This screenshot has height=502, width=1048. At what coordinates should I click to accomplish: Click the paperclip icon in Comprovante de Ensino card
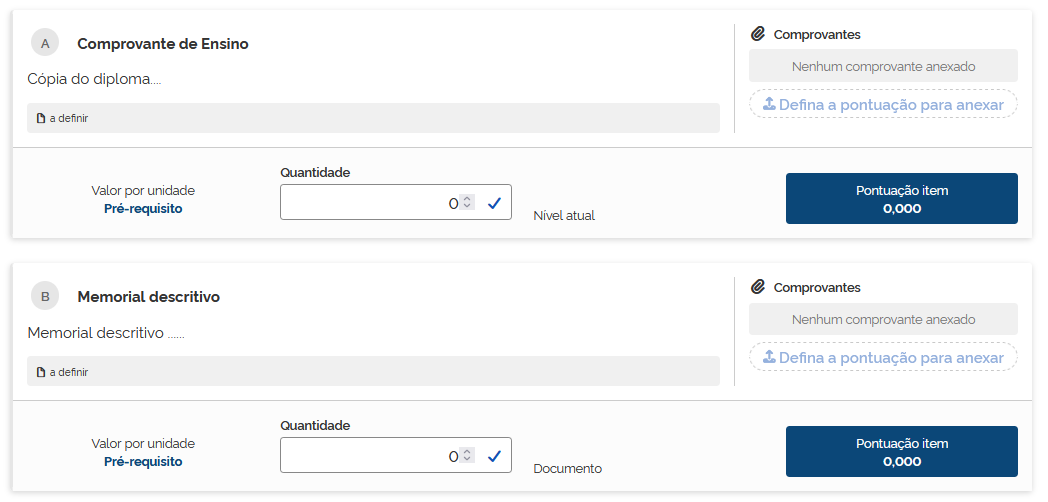(758, 34)
